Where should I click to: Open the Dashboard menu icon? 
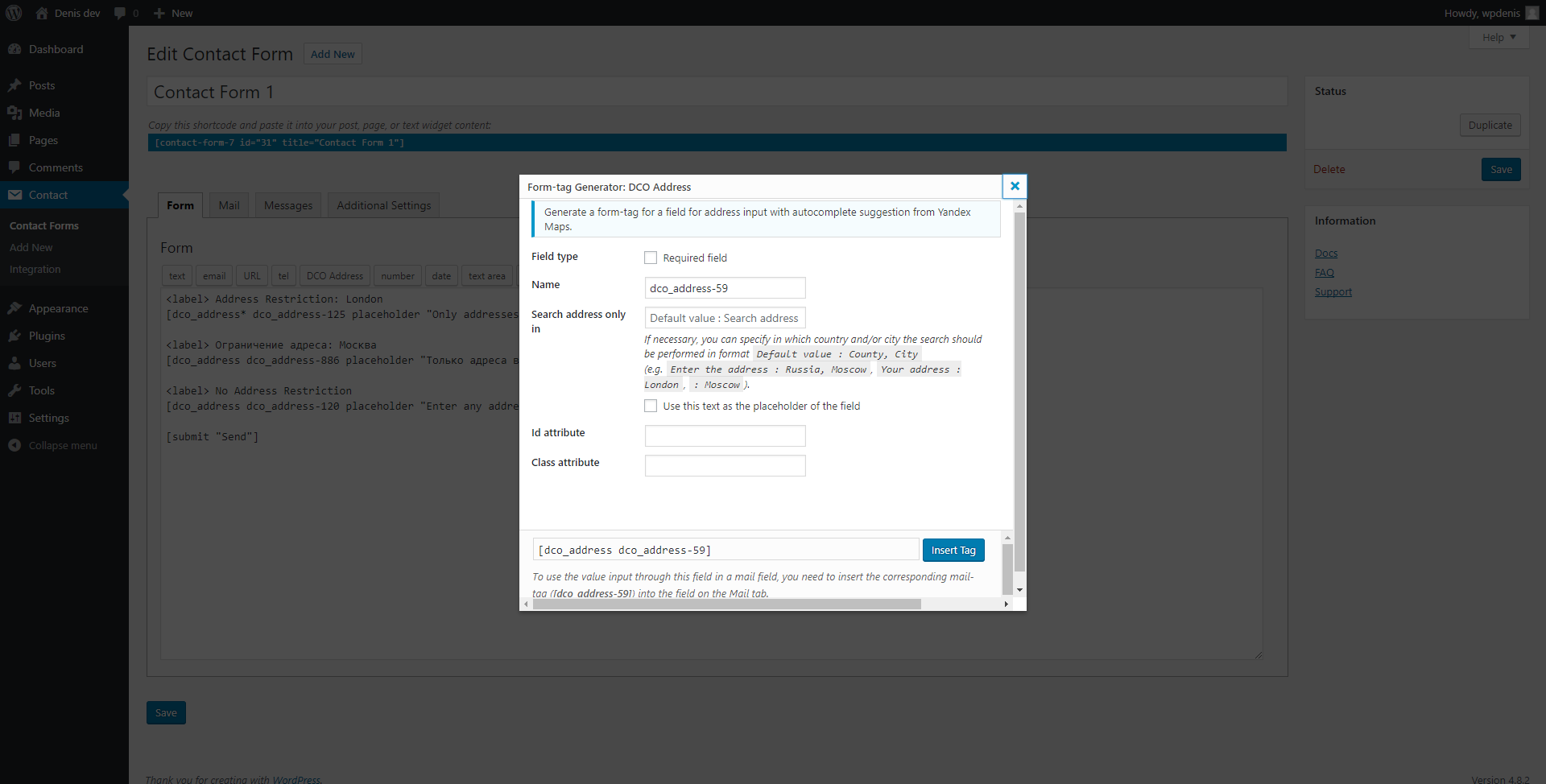tap(14, 49)
